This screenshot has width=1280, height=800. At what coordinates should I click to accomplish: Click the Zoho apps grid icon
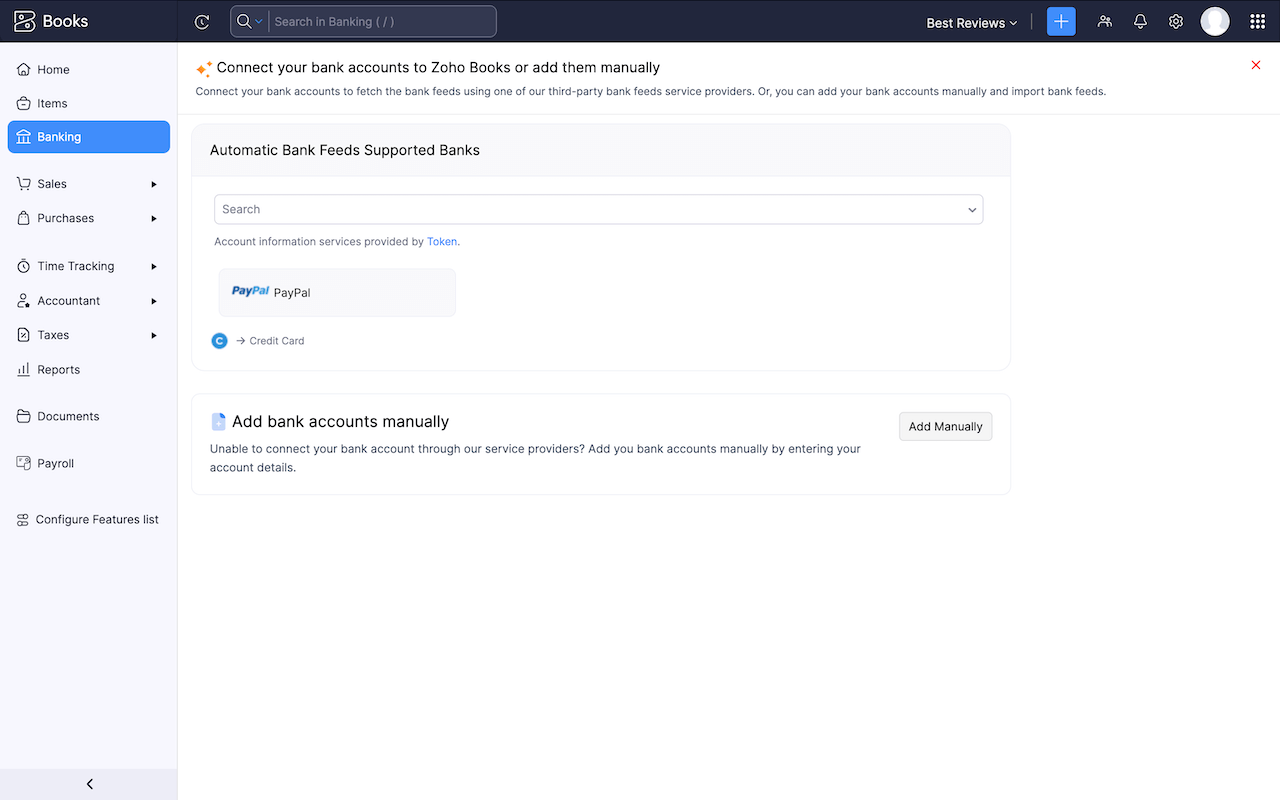[x=1257, y=21]
